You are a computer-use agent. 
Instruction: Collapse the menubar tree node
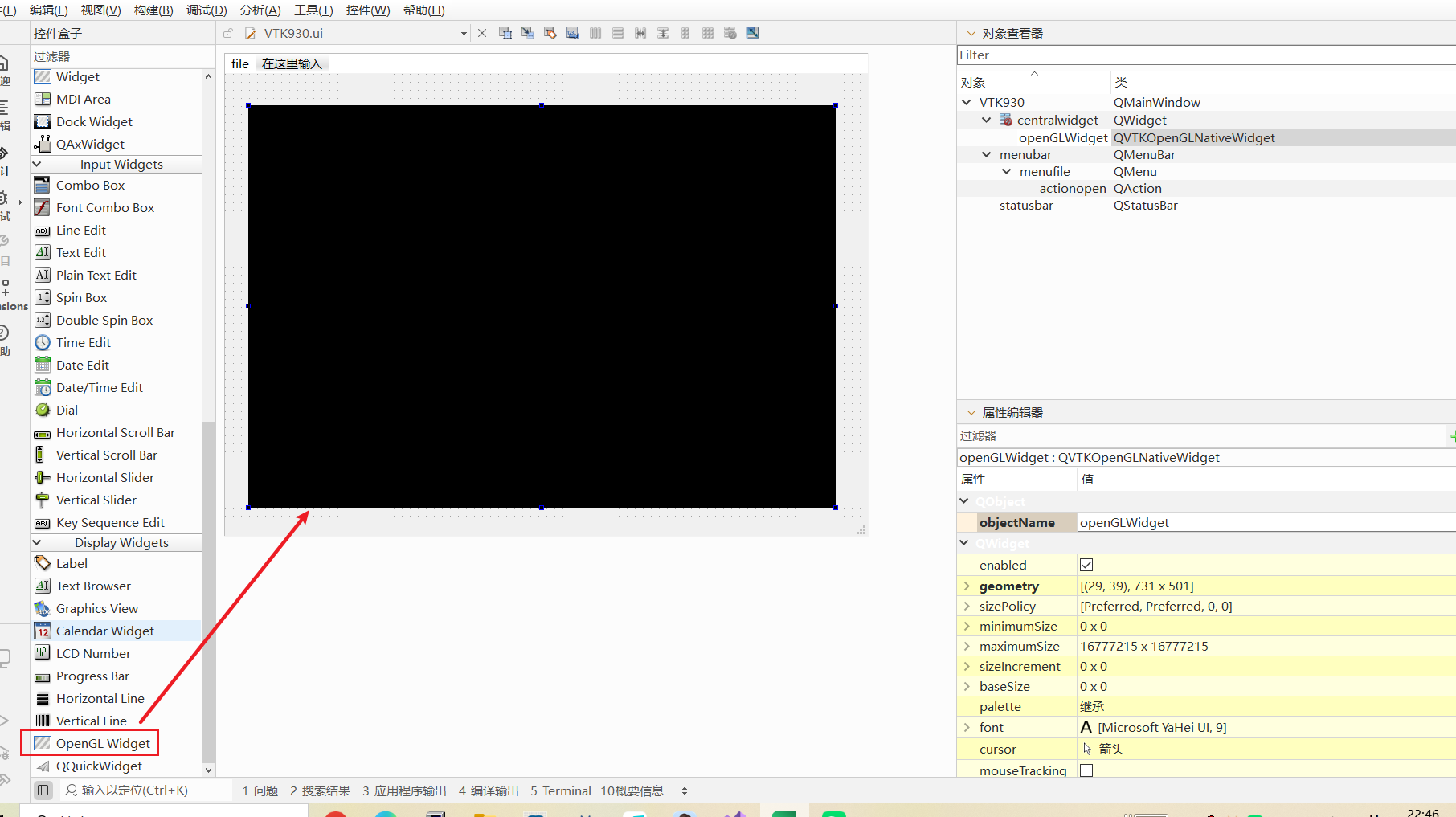[x=987, y=154]
